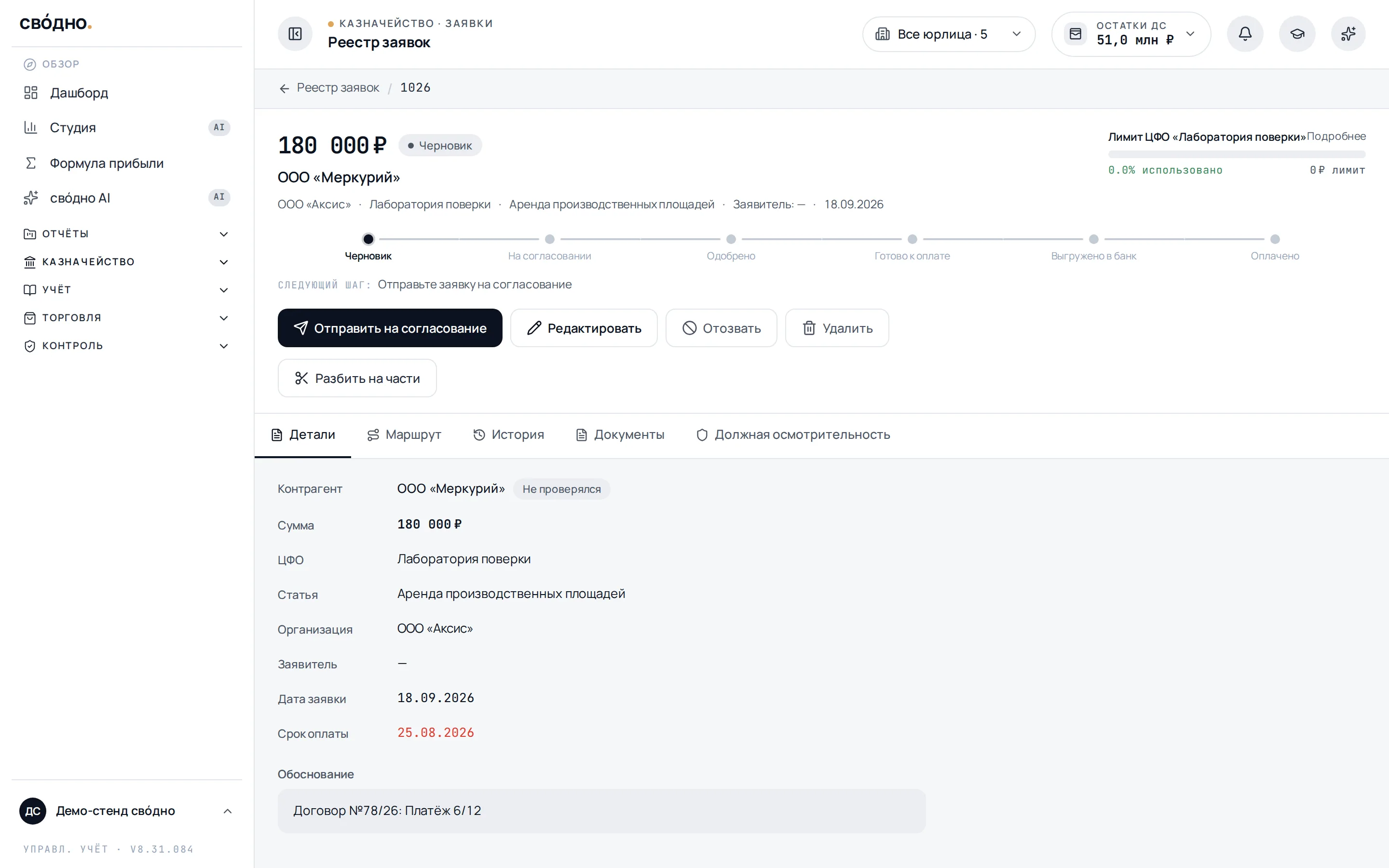1389x868 pixels.
Task: Open Дашборд in sidebar
Action: pos(126,93)
